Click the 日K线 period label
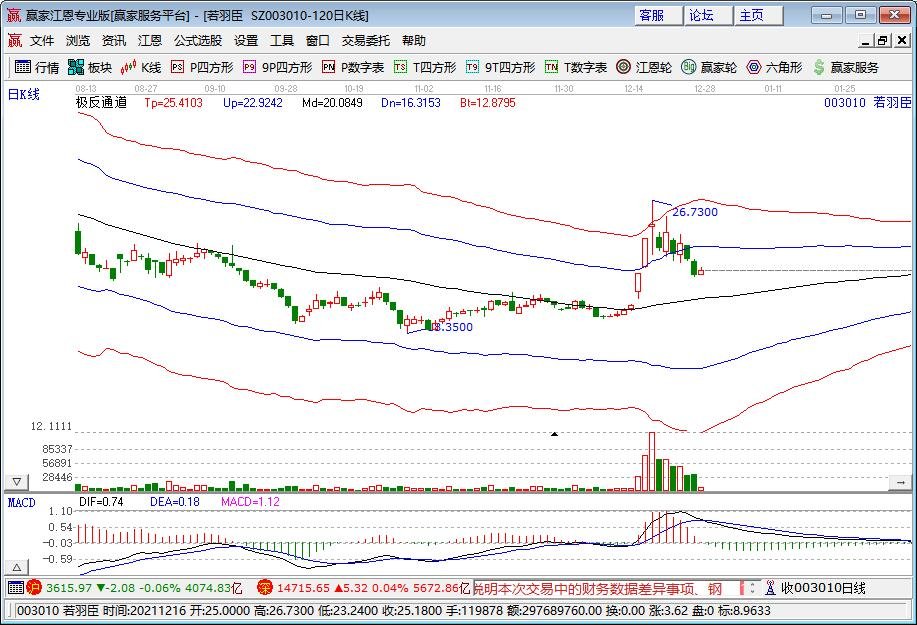The width and height of the screenshot is (917, 625). 24,94
